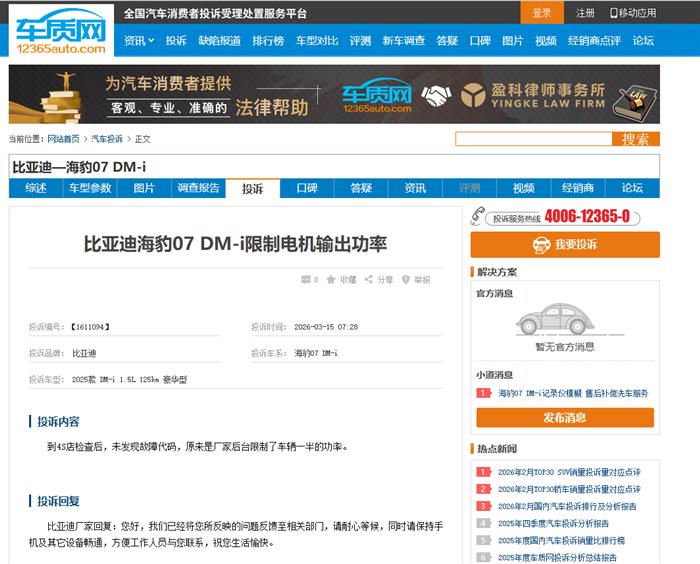Click the 分享 share icon
This screenshot has width=700, height=564.
pyautogui.click(x=369, y=280)
